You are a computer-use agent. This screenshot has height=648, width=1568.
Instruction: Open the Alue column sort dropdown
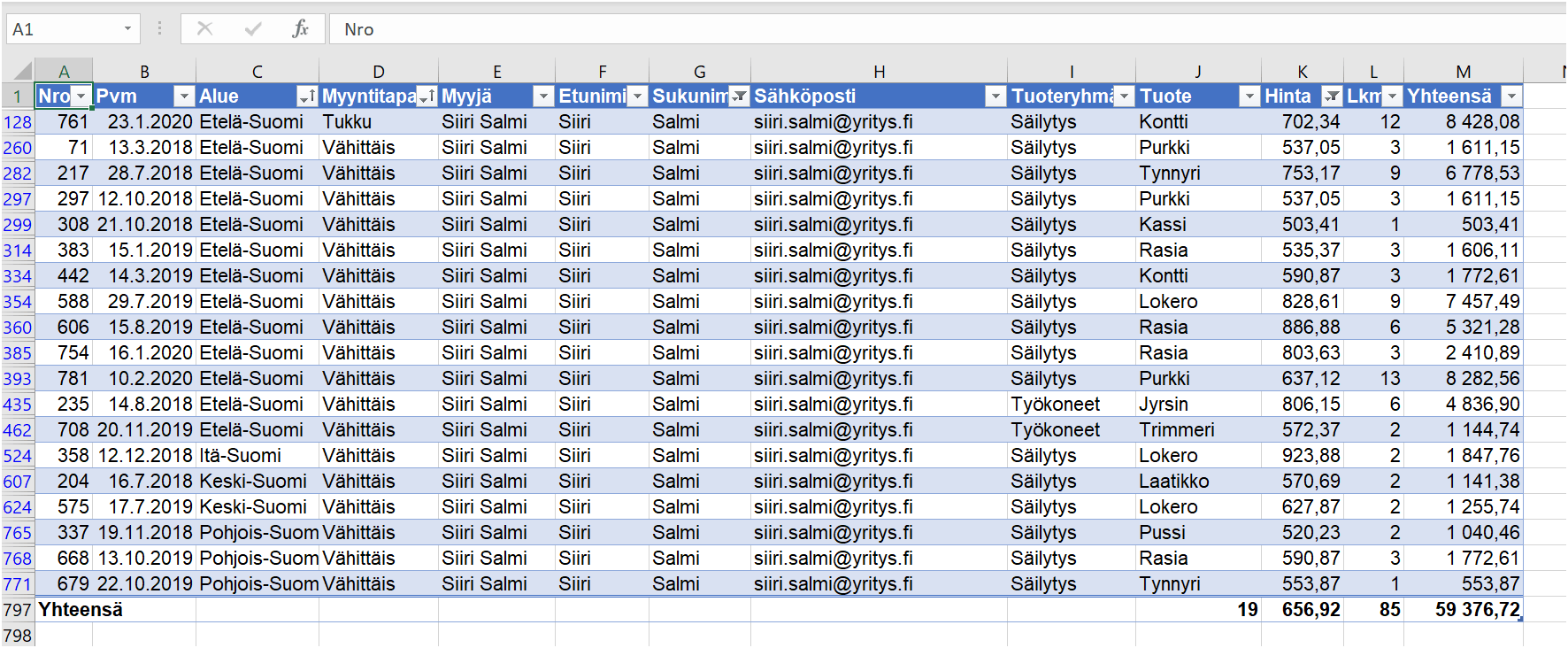(x=307, y=96)
